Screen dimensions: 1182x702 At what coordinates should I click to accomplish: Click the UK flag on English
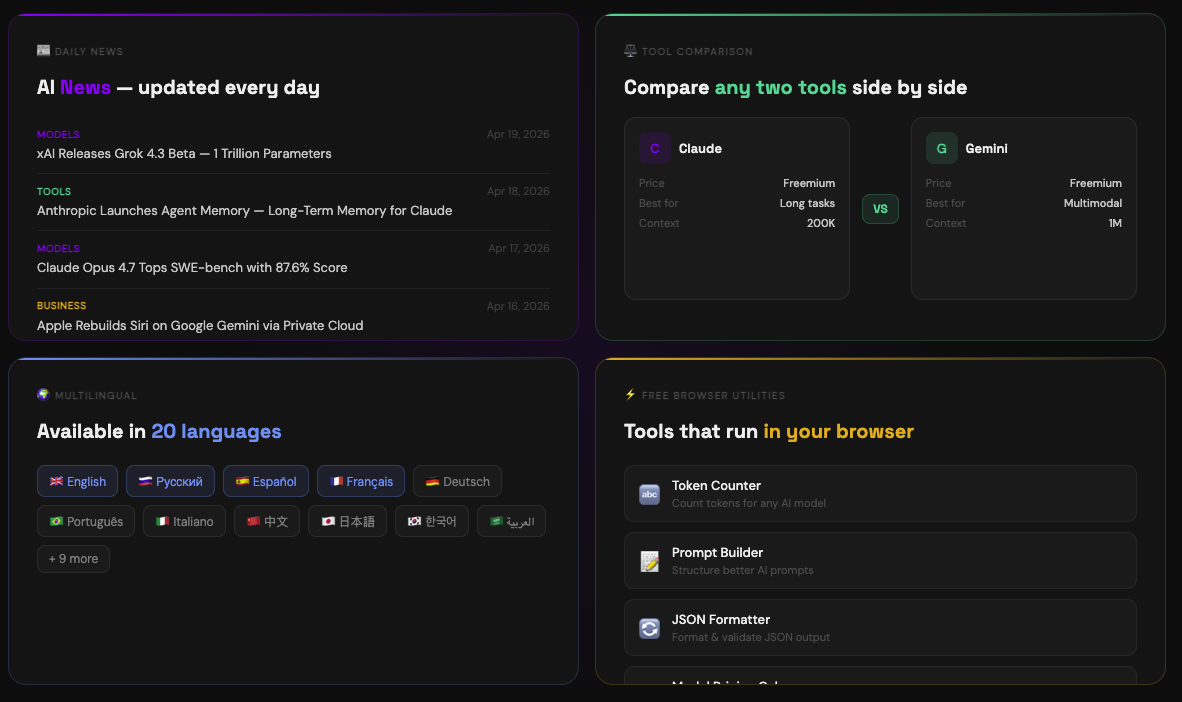tap(57, 481)
